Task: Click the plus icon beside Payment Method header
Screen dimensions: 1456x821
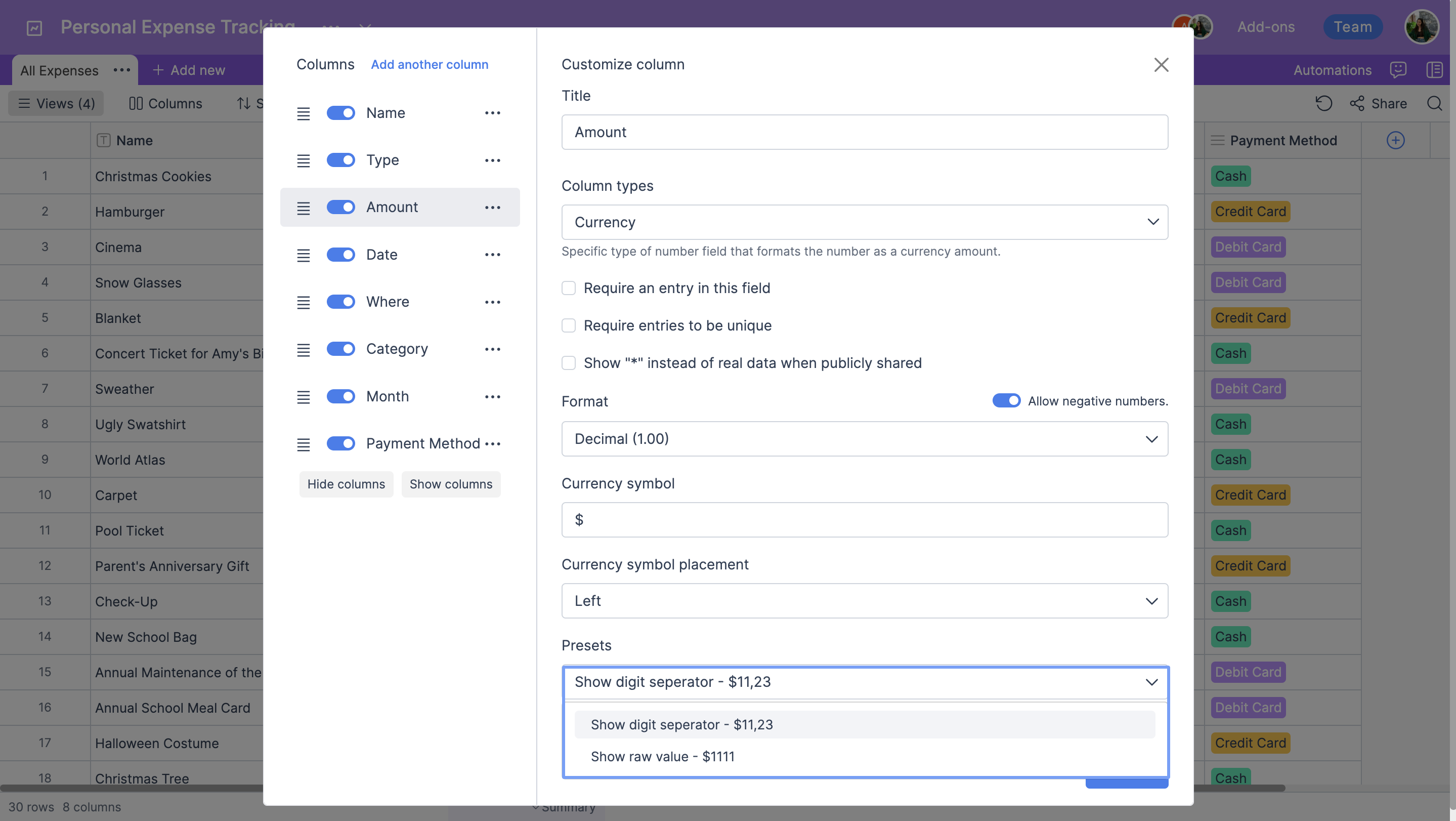Action: 1395,140
